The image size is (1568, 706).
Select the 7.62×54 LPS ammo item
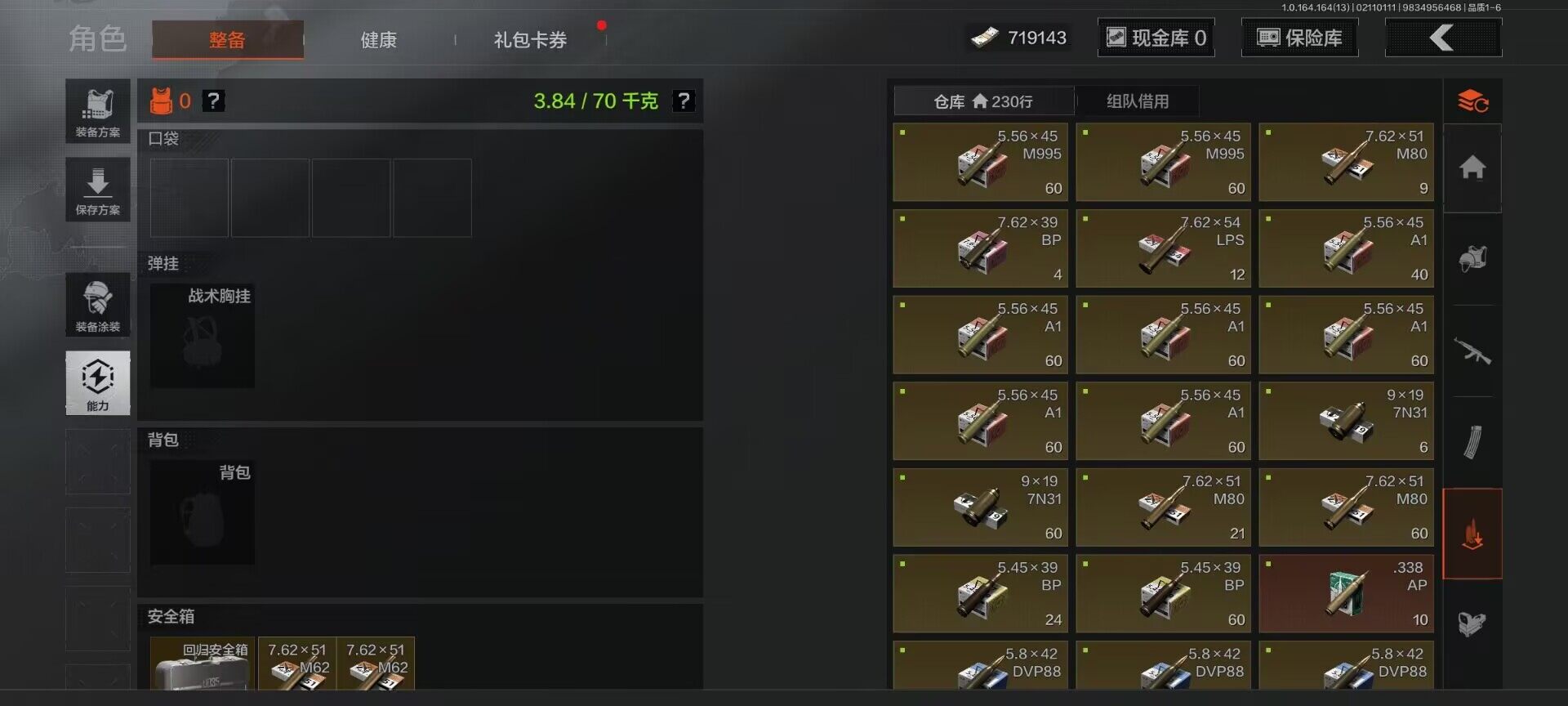pos(1164,248)
